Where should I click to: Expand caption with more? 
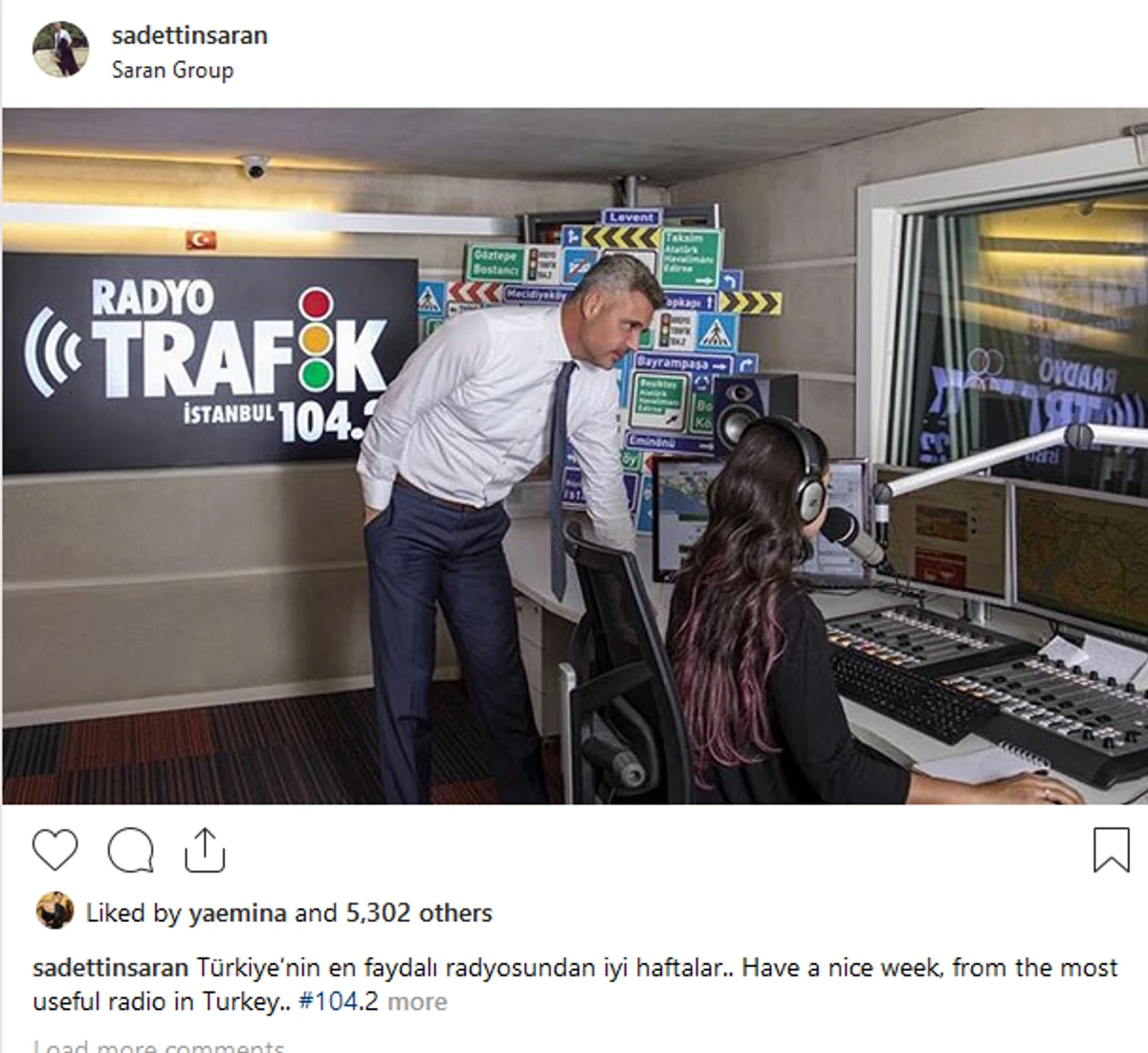point(417,1002)
